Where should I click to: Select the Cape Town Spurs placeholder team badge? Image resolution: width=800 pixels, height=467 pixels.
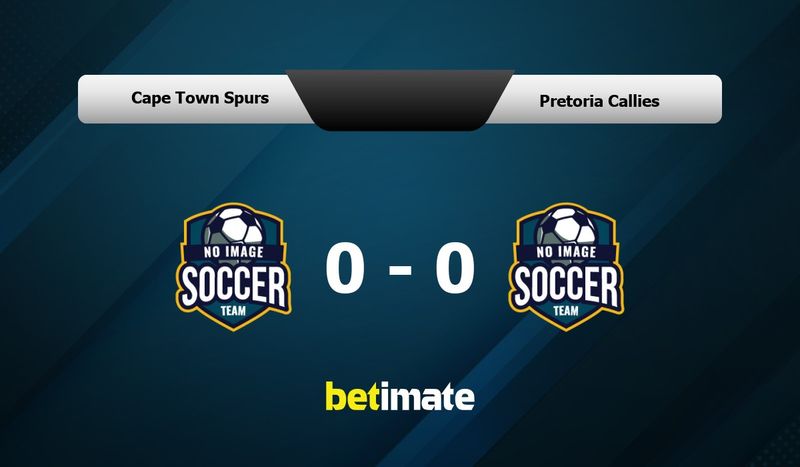[234, 267]
